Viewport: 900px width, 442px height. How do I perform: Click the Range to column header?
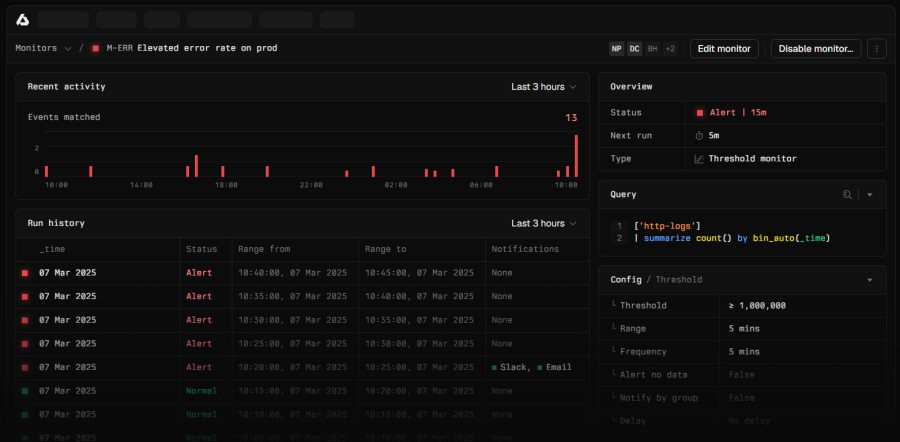click(386, 249)
